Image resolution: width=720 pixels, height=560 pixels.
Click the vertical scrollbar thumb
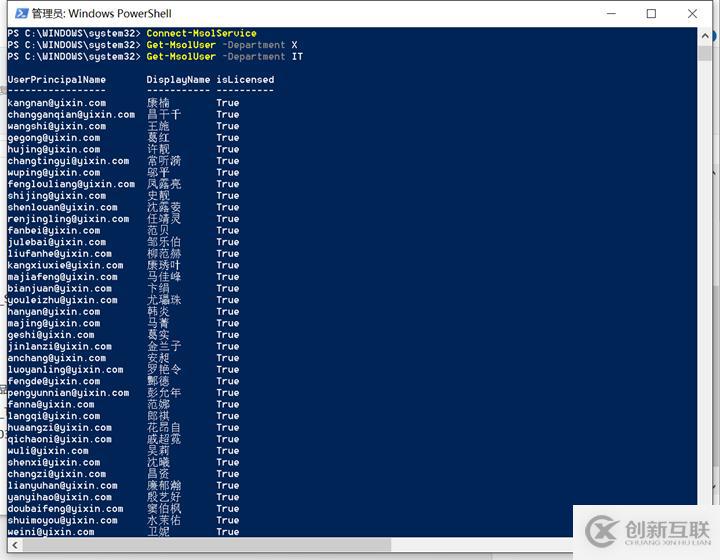[x=704, y=52]
